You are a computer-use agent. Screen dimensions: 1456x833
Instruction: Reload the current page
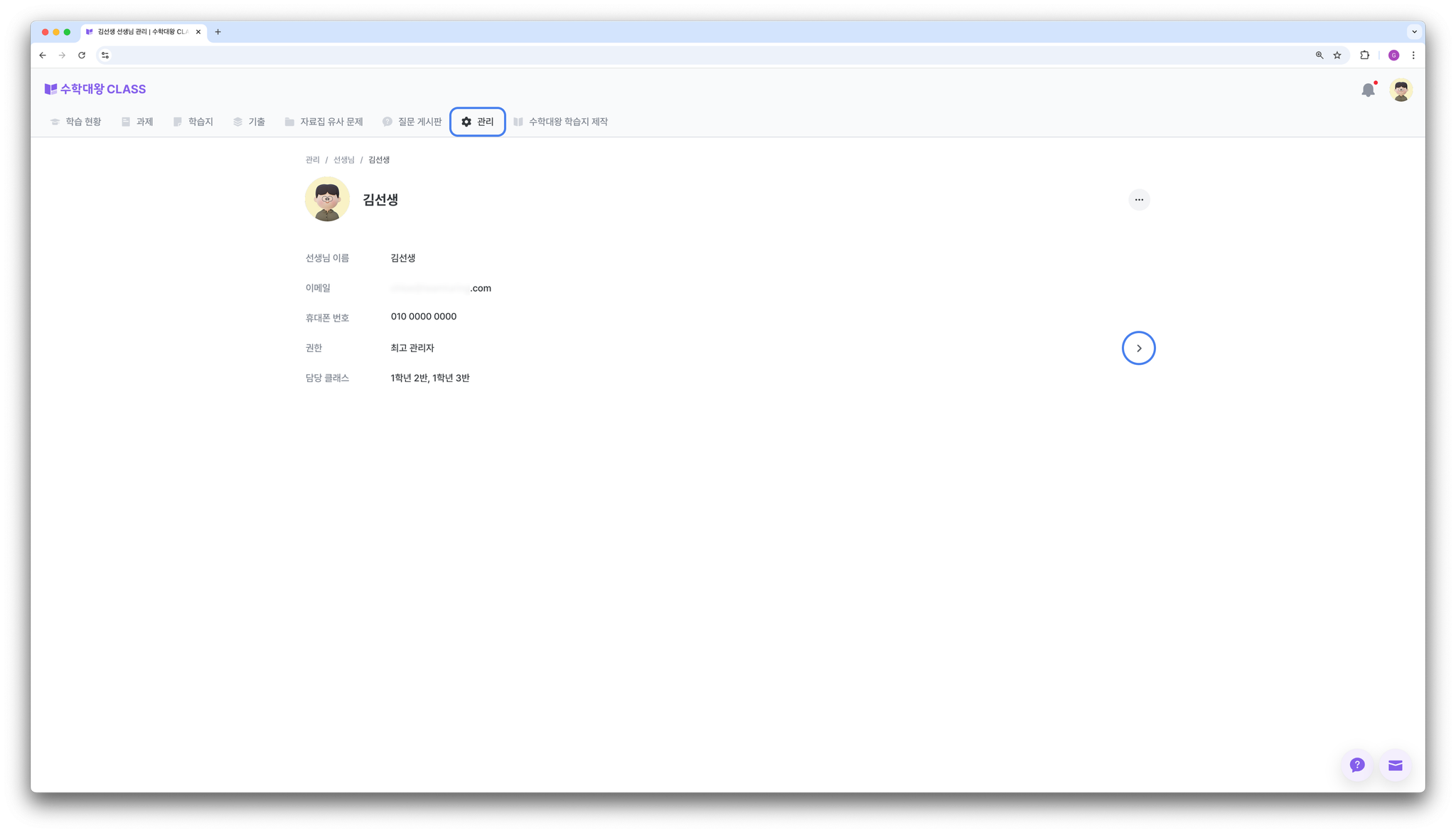(82, 55)
